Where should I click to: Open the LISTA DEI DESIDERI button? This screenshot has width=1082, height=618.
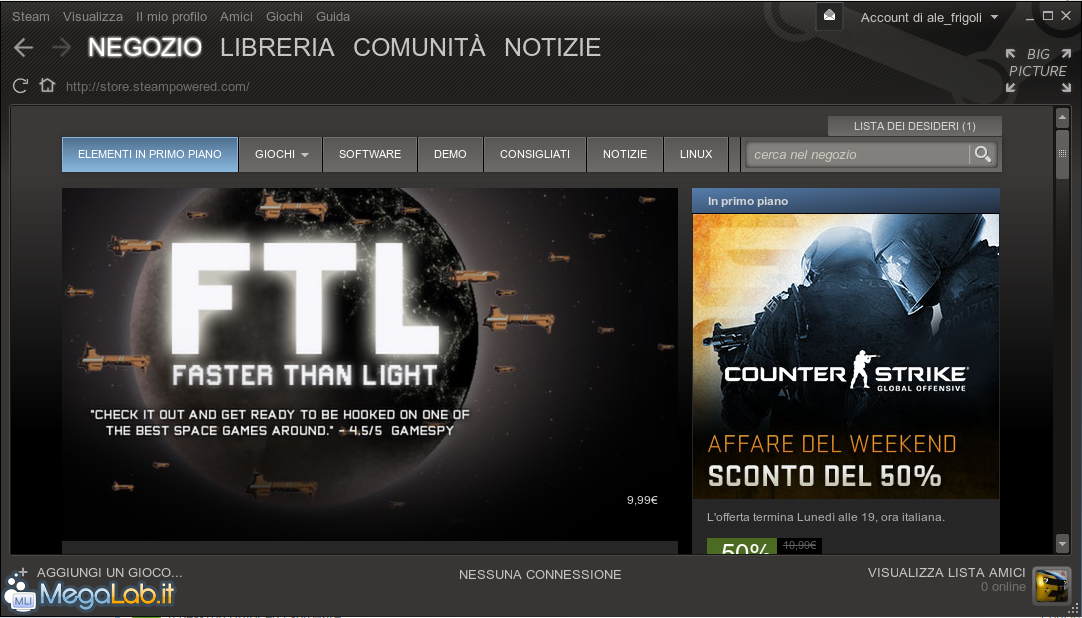point(914,126)
